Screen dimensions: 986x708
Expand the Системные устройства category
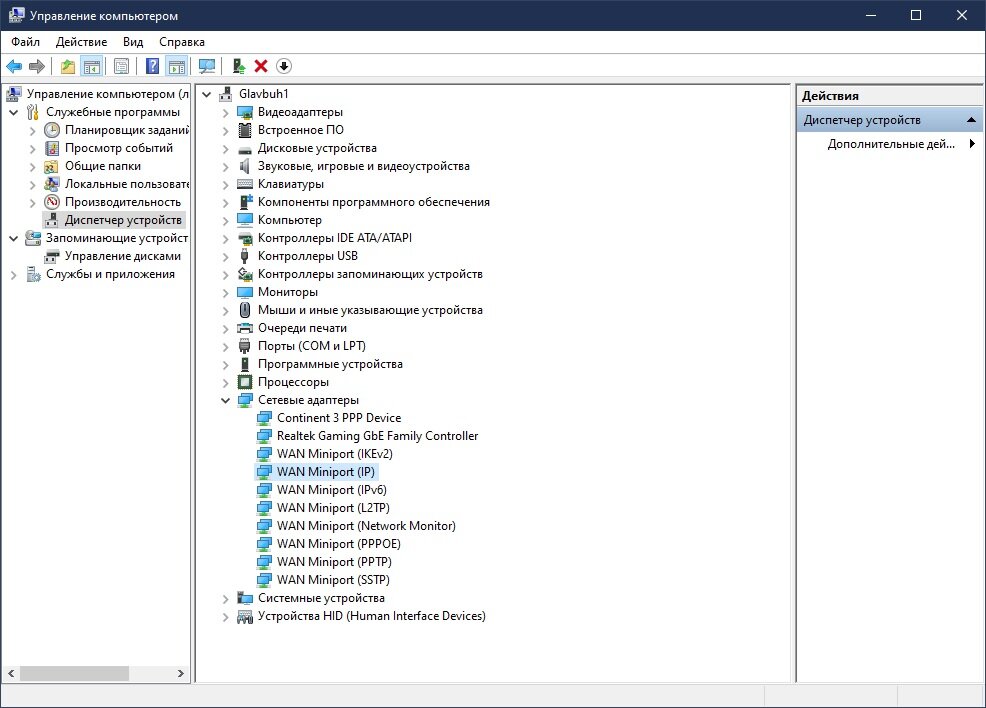226,599
